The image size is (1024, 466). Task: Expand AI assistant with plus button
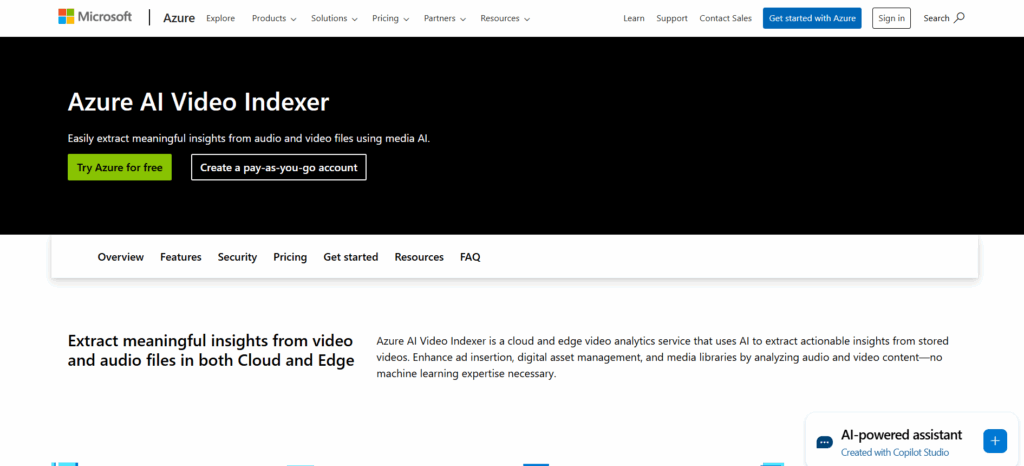(x=995, y=441)
